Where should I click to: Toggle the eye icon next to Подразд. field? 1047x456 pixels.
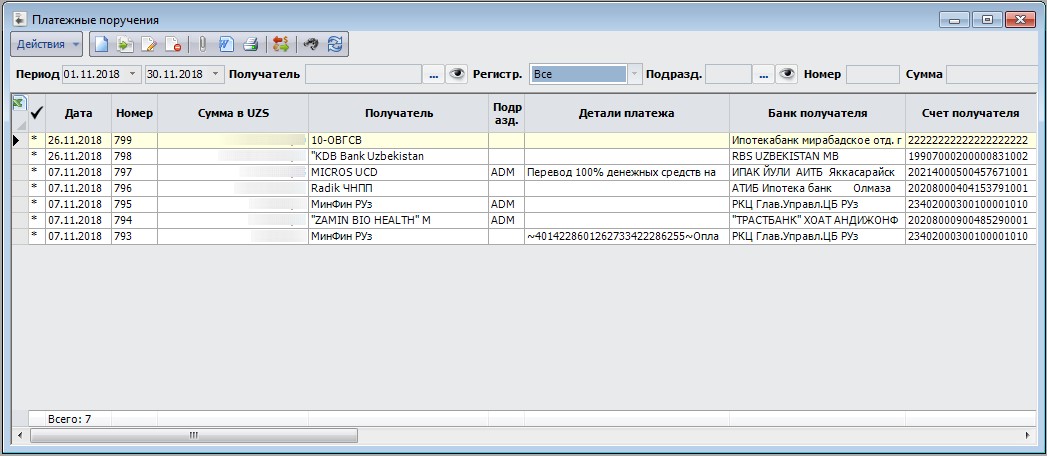point(787,74)
